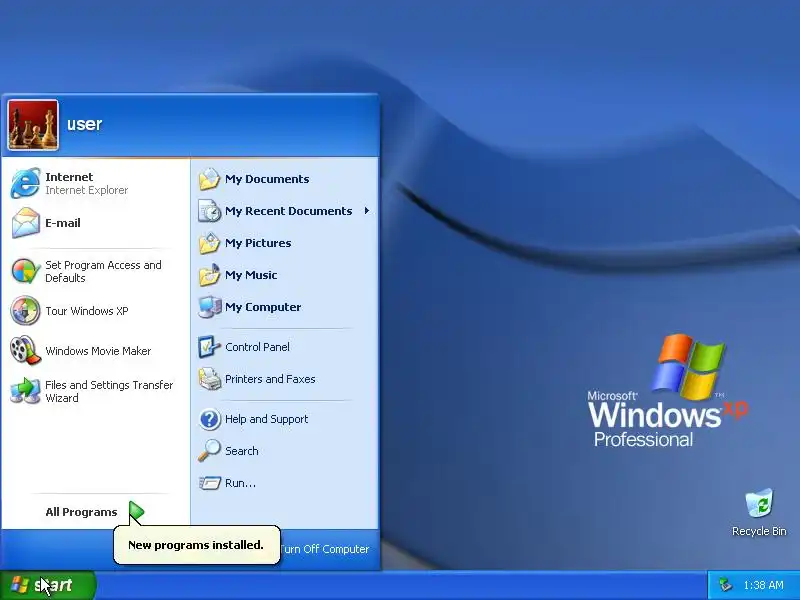The image size is (800, 600).
Task: Open My Pictures folder icon
Action: pos(209,243)
